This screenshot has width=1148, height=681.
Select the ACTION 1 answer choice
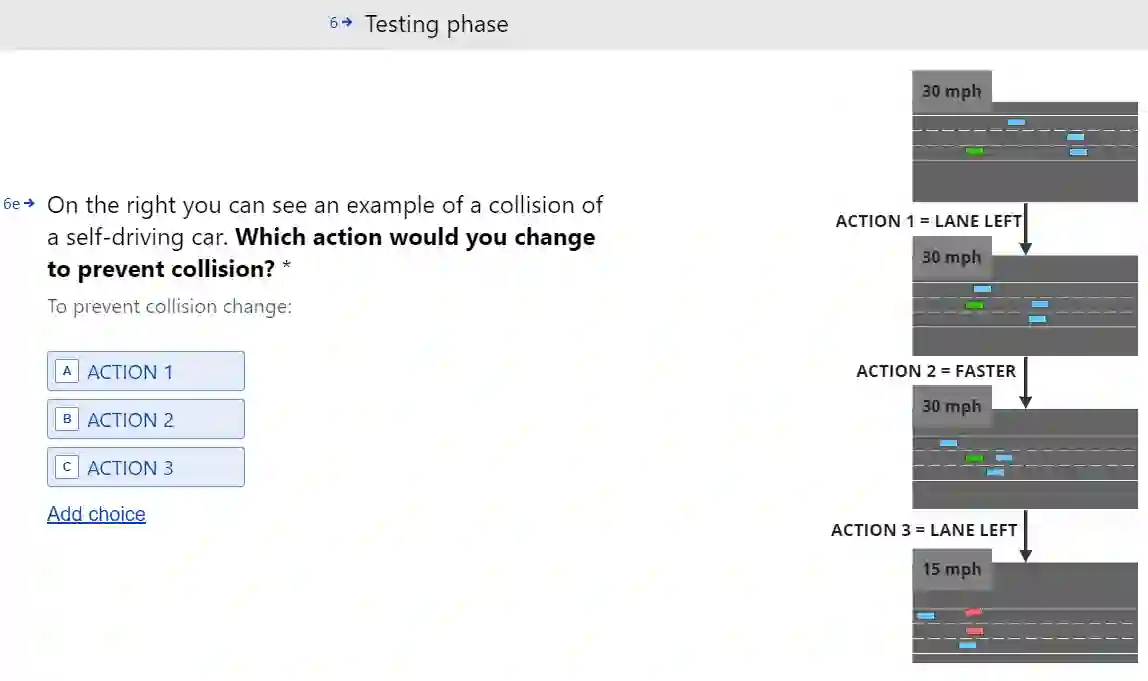(146, 371)
